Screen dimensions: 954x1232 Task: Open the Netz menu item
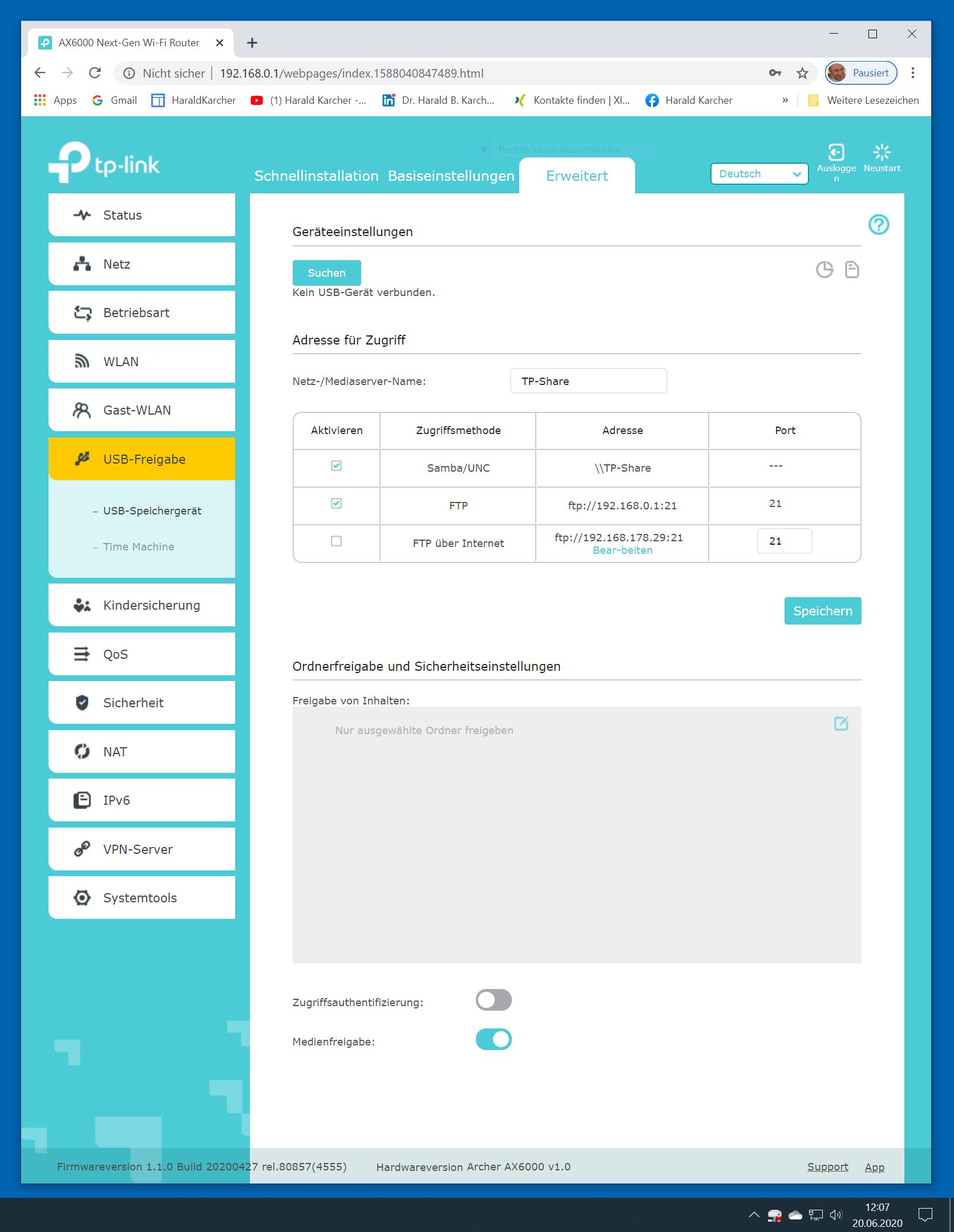coord(142,264)
